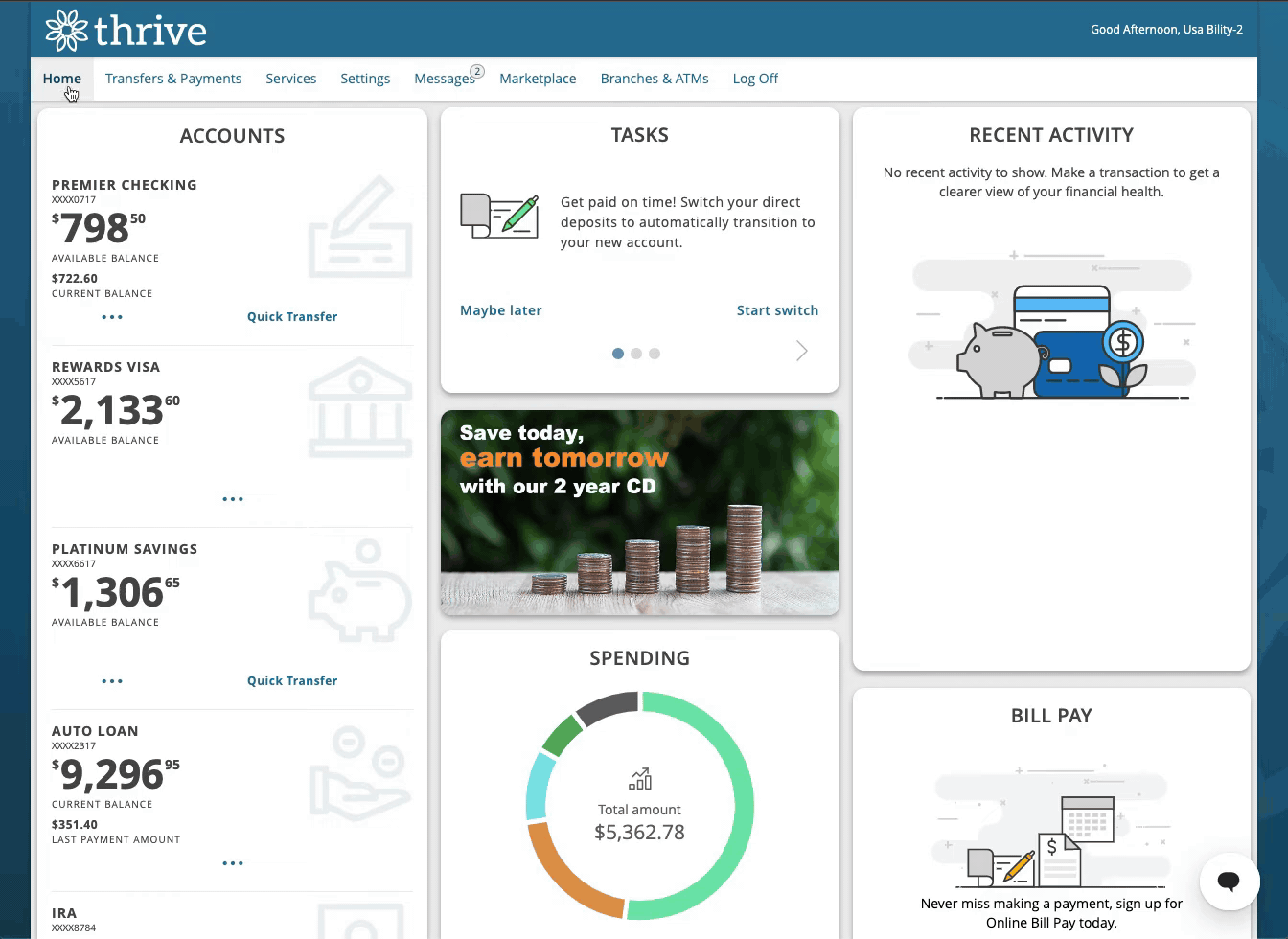
Task: Click the $1,306.65 available balance
Action: click(x=116, y=592)
